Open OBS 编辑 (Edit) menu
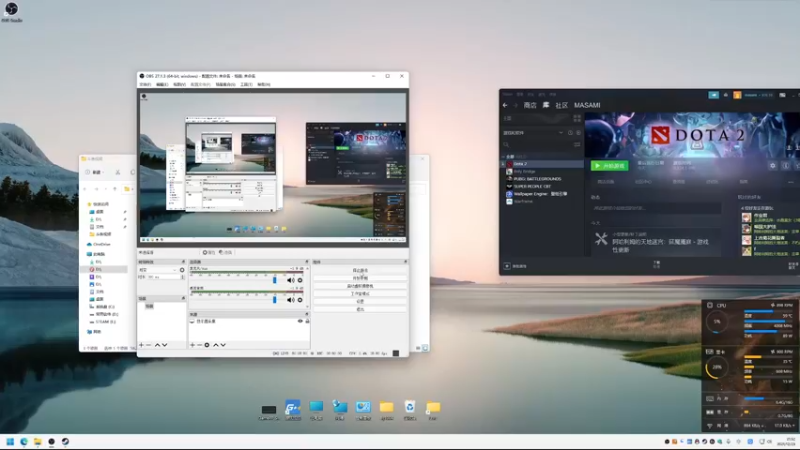This screenshot has width=800, height=450. 162,85
